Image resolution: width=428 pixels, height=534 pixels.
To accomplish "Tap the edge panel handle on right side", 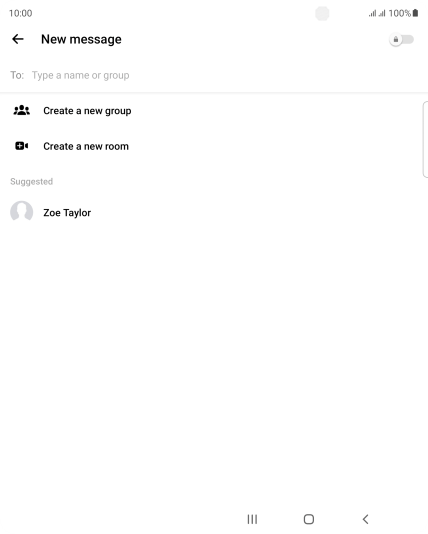I will pos(425,139).
